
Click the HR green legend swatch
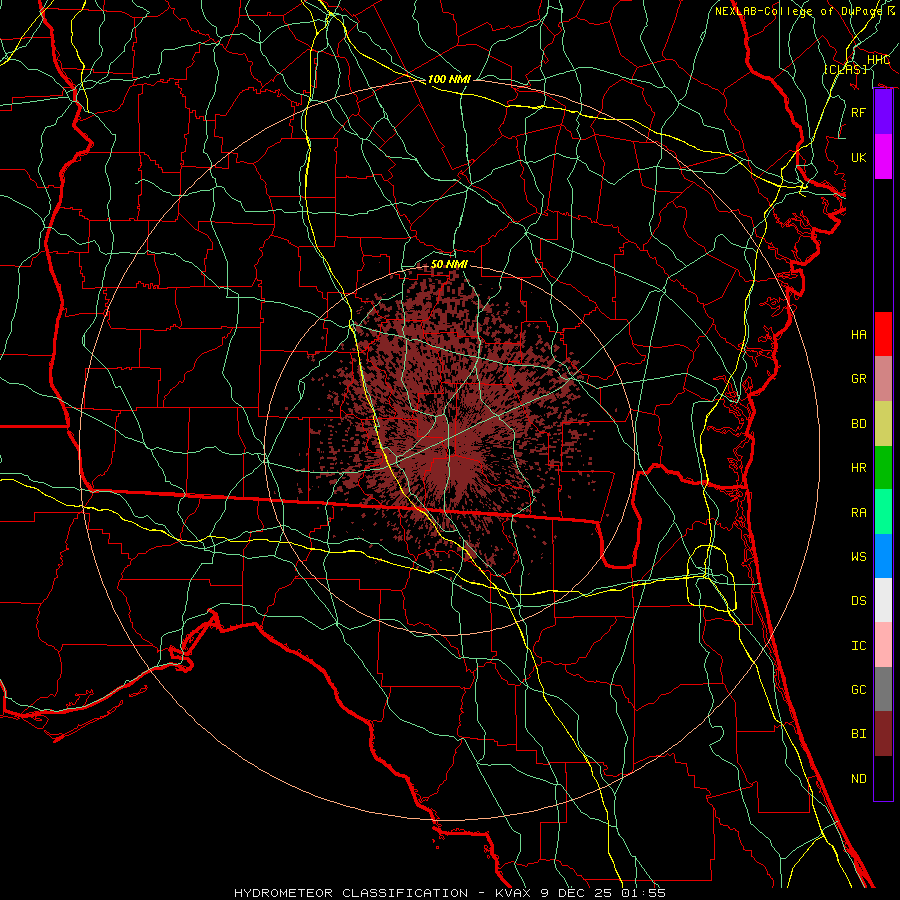point(883,468)
